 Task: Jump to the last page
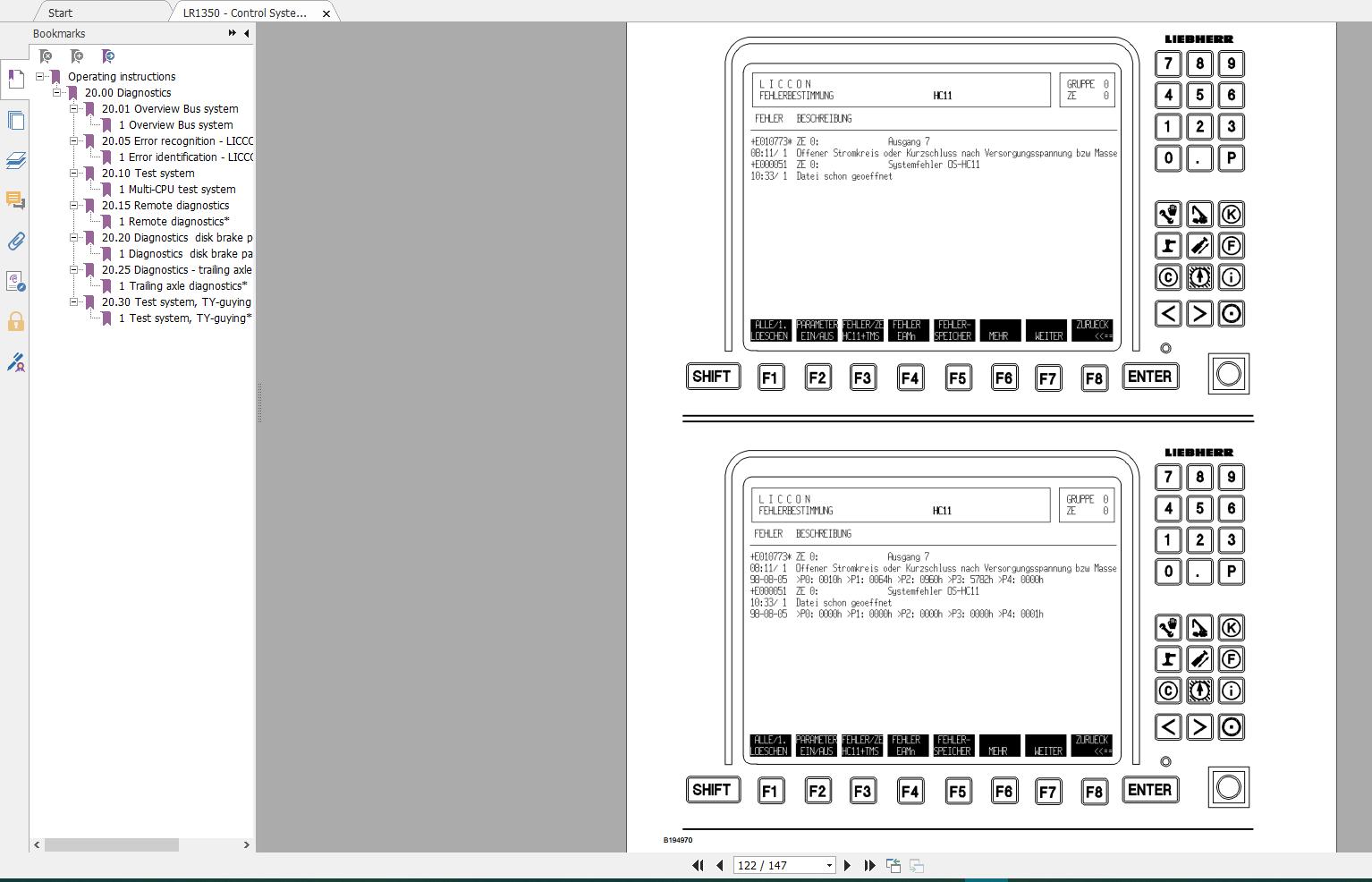click(870, 865)
